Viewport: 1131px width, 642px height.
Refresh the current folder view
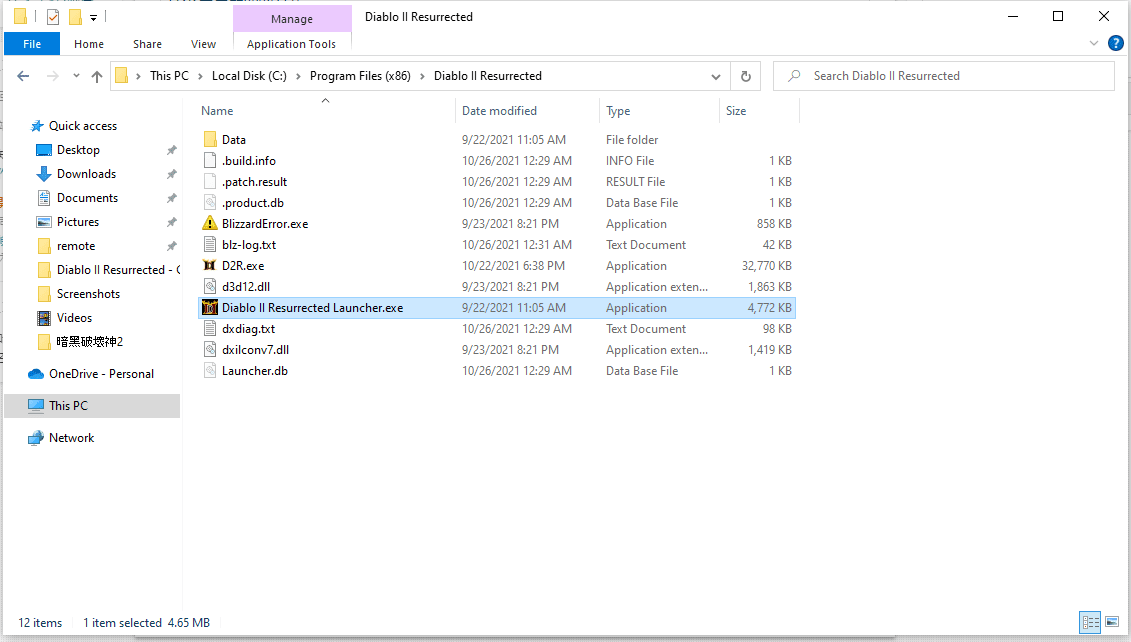pyautogui.click(x=746, y=76)
